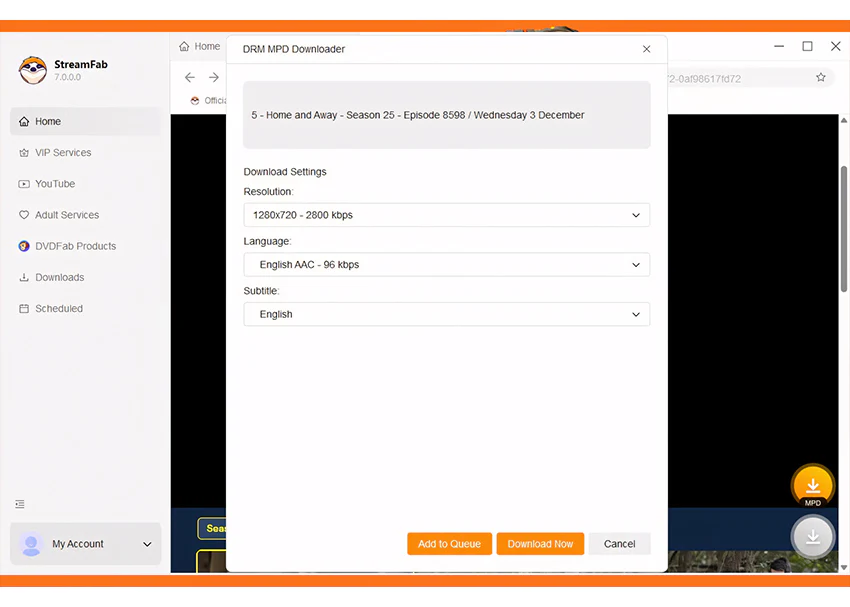The height and width of the screenshot is (607, 850).
Task: Open the Home sidebar item
Action: (85, 121)
